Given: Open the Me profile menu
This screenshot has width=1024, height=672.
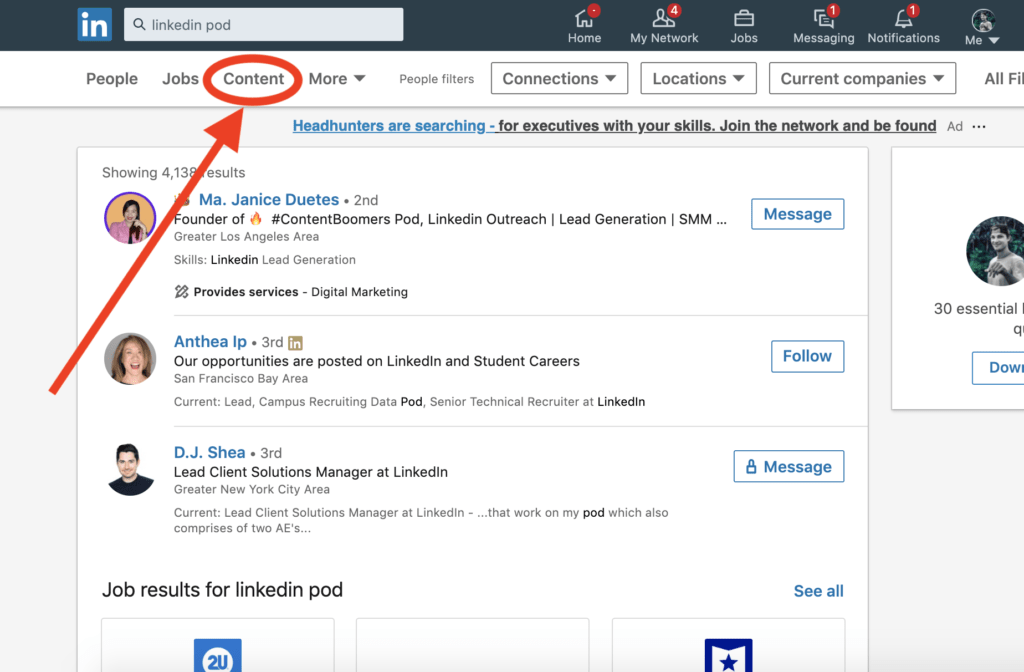Looking at the screenshot, I should coord(982,26).
